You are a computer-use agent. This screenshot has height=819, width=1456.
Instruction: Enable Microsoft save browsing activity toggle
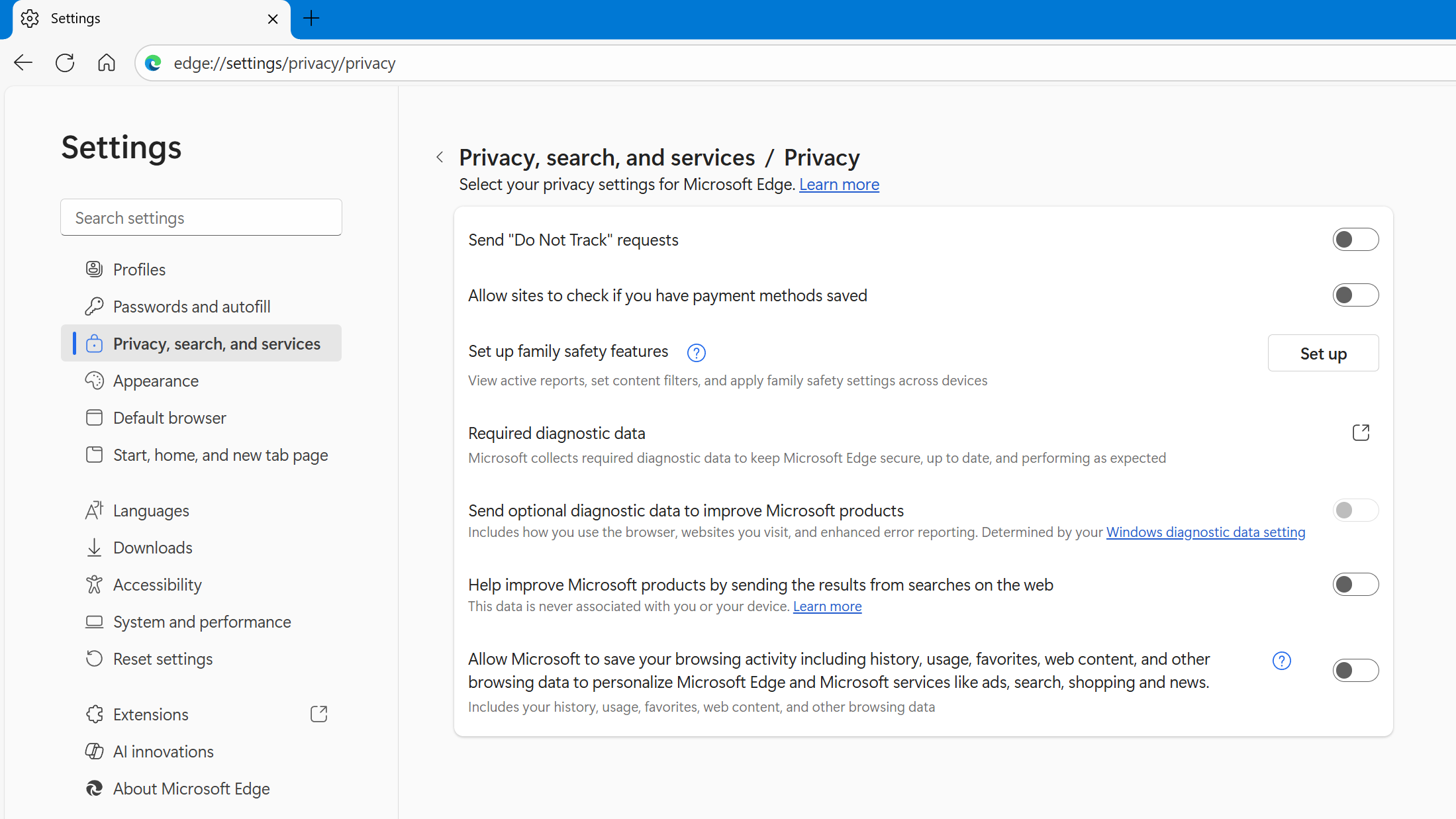(x=1355, y=671)
